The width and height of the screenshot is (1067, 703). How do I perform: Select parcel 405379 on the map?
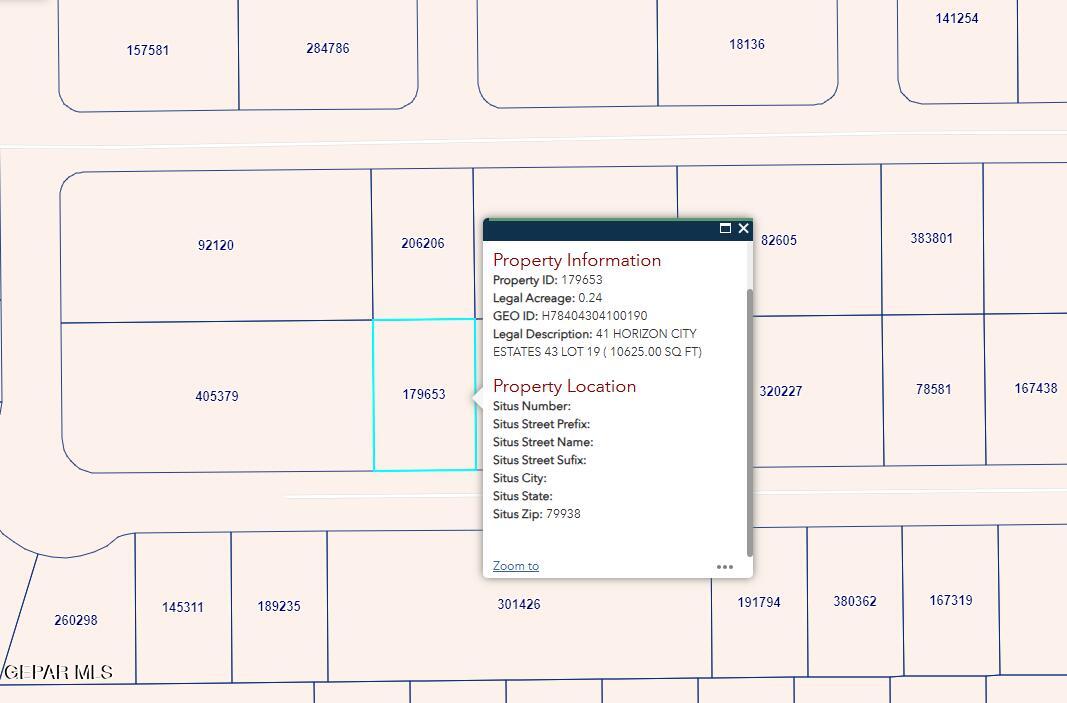pos(217,396)
